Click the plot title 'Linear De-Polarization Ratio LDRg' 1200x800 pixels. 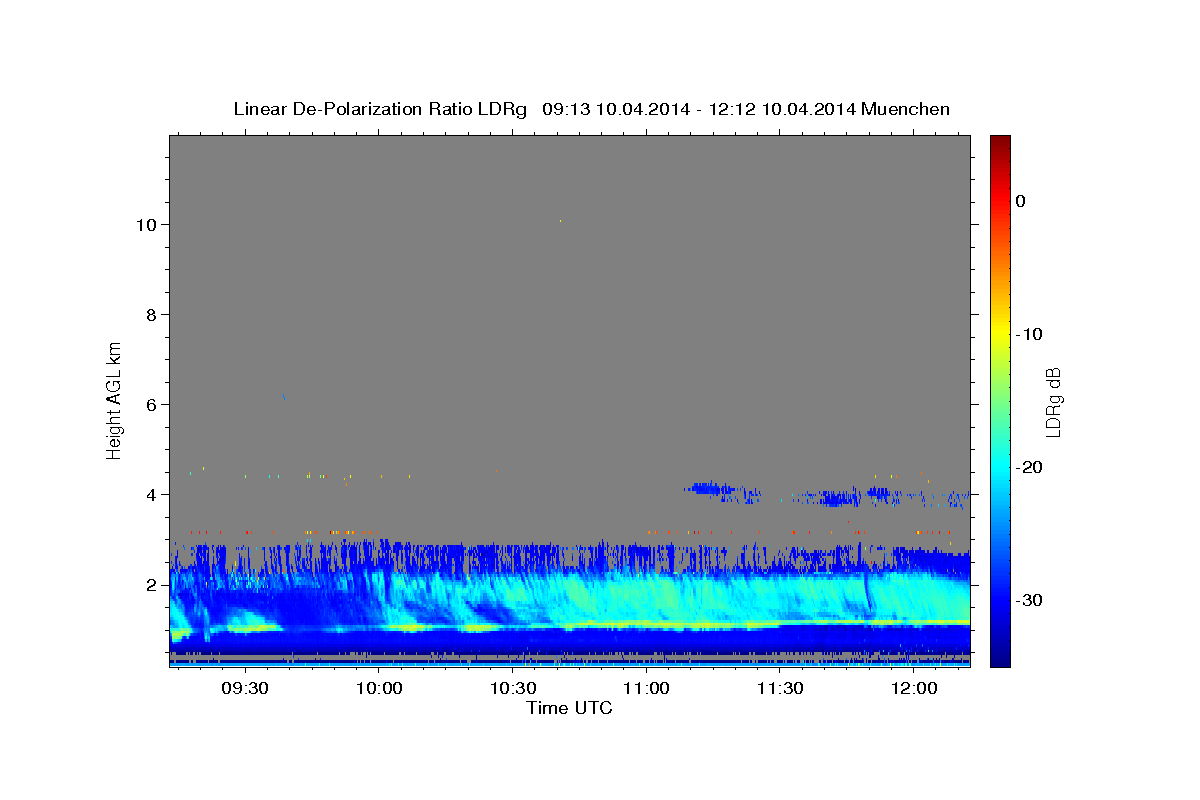point(379,109)
